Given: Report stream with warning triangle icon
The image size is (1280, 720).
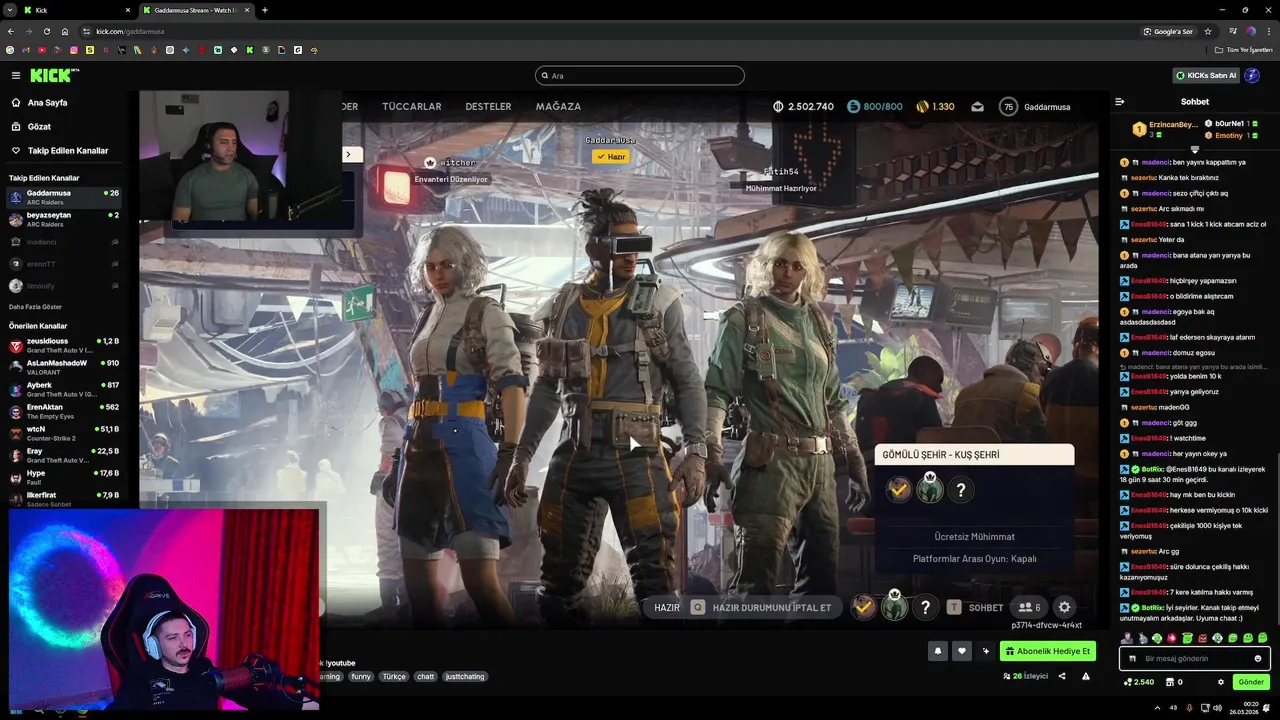Looking at the screenshot, I should (x=1085, y=676).
